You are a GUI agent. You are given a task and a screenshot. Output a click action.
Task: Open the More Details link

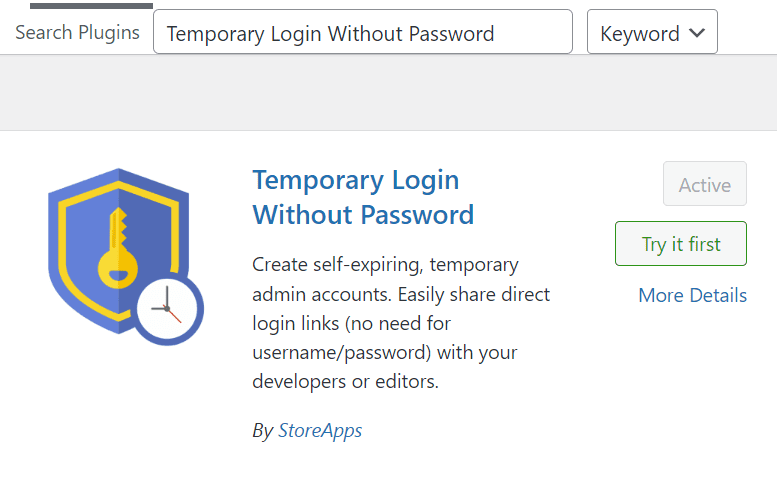tap(692, 295)
